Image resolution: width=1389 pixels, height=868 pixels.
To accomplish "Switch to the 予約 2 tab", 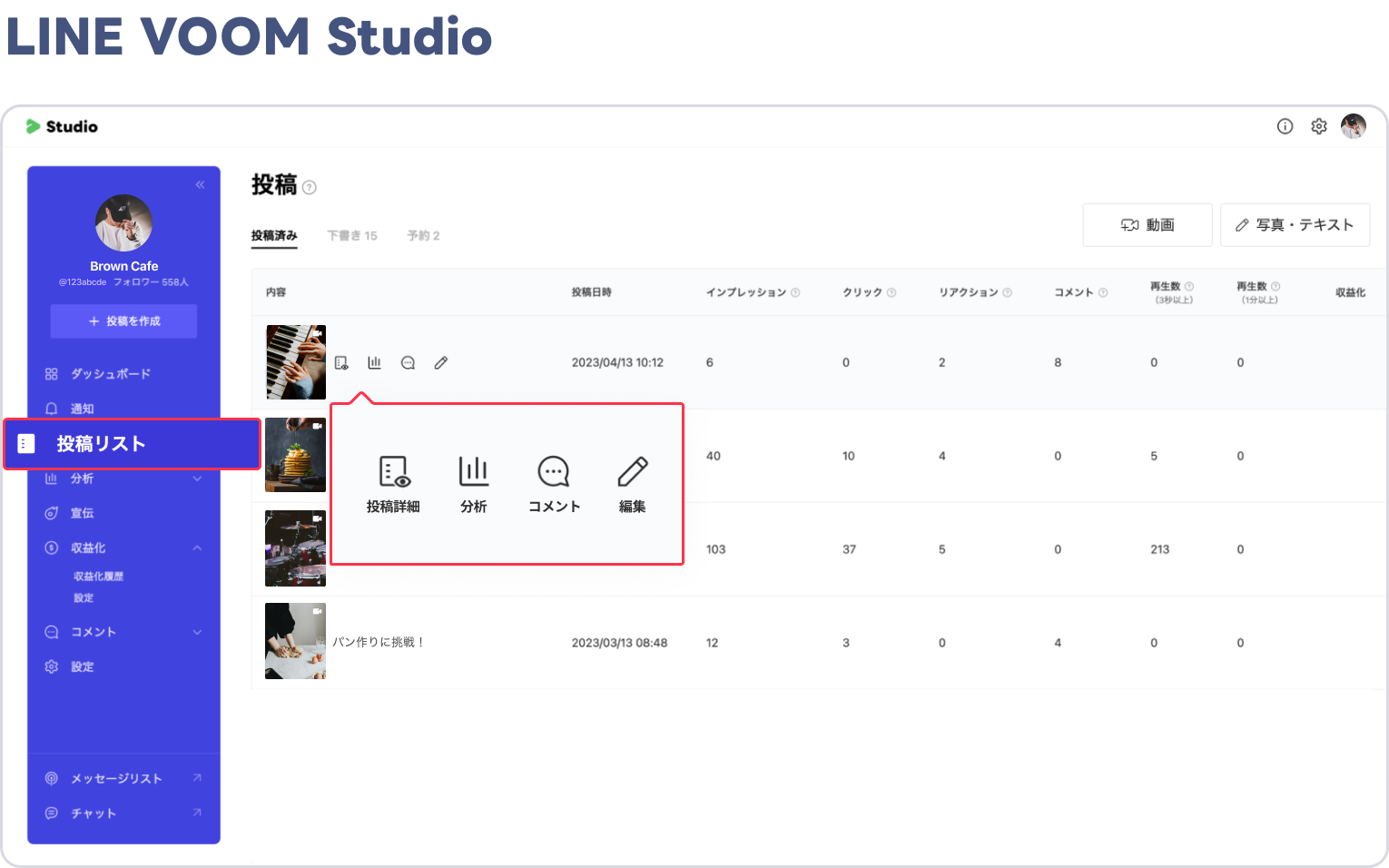I will [x=423, y=235].
